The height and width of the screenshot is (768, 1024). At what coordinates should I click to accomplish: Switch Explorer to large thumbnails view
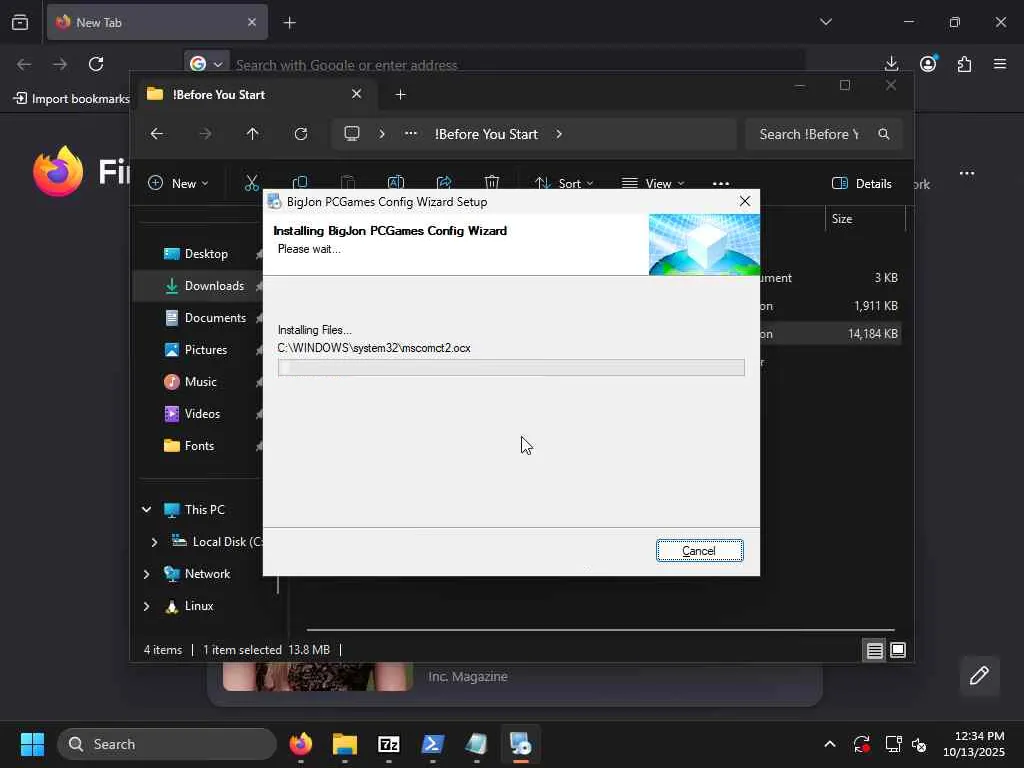(898, 650)
